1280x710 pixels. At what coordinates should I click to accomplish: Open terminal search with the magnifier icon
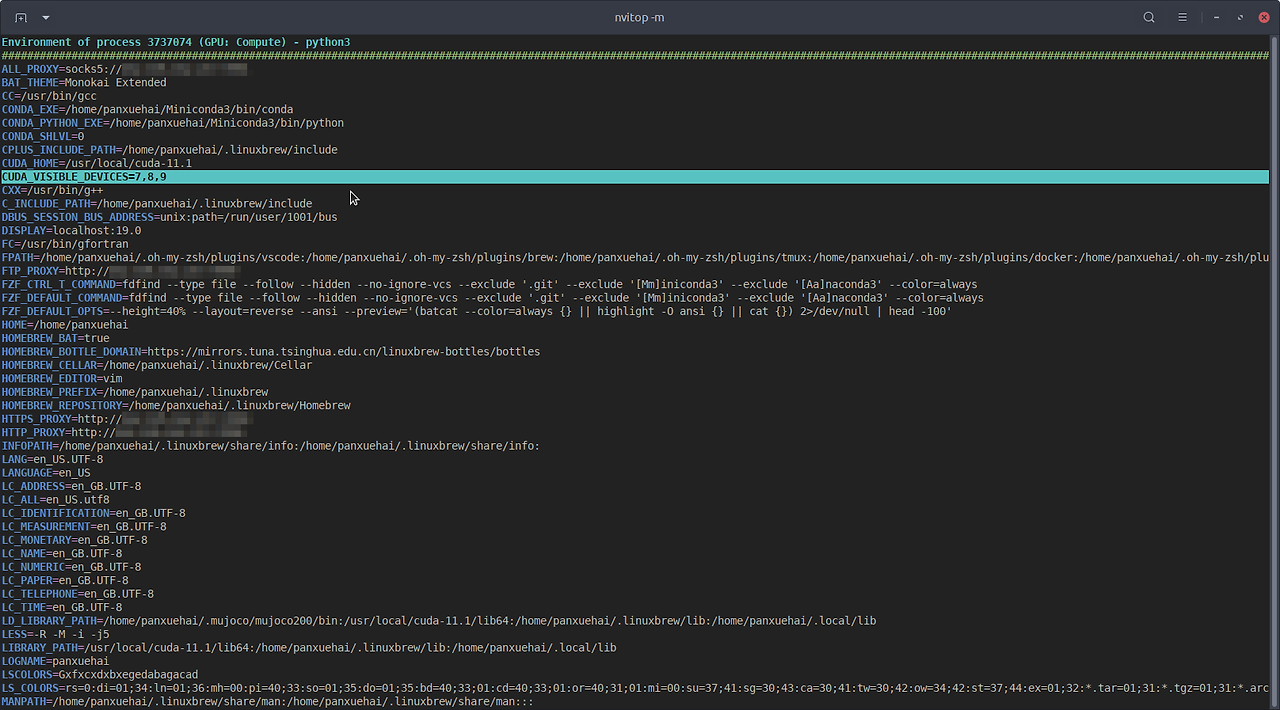tap(1149, 17)
